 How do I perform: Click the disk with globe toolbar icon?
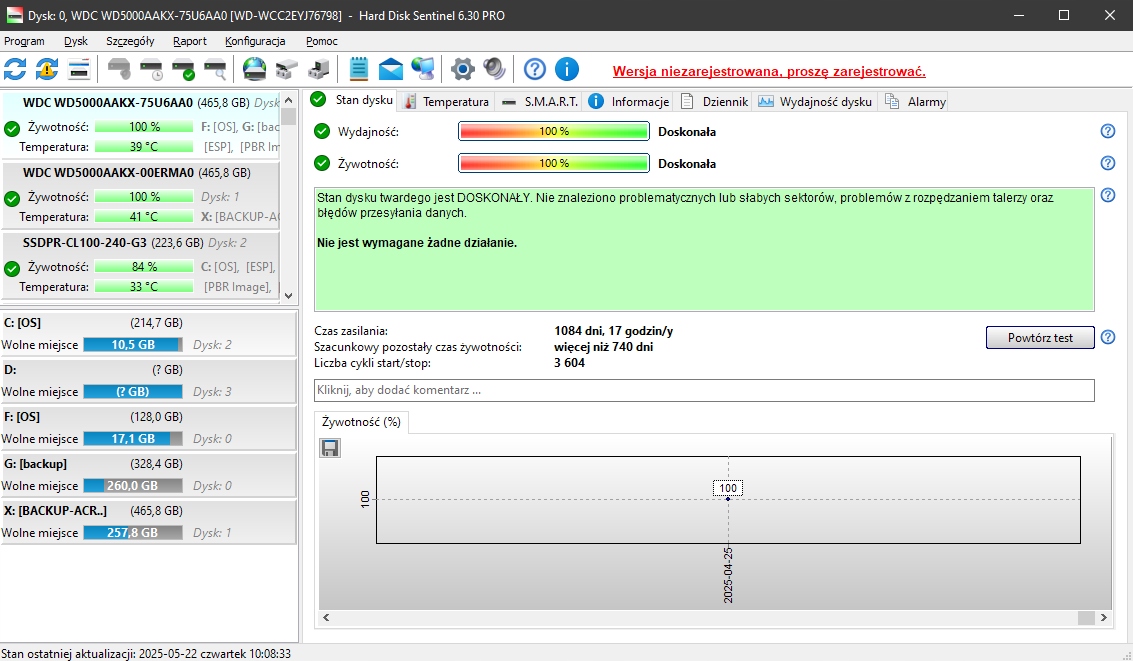255,69
